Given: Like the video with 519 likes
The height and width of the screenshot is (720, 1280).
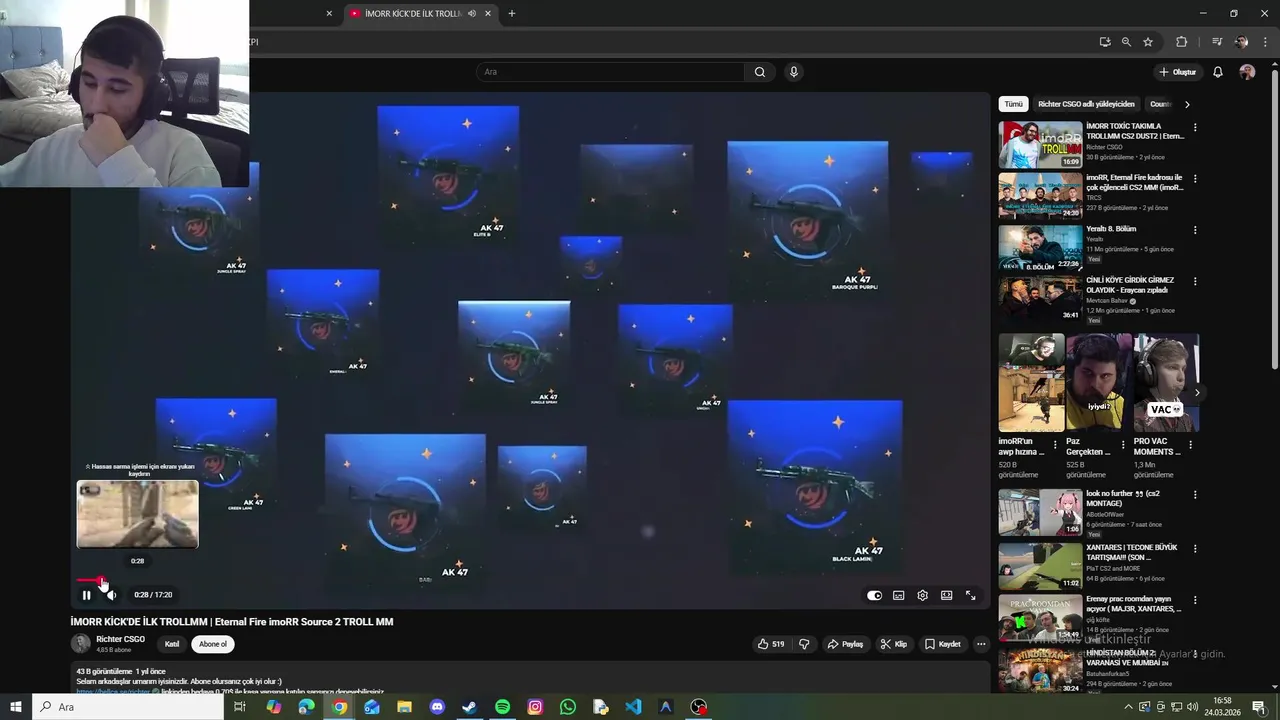Looking at the screenshot, I should [x=771, y=644].
